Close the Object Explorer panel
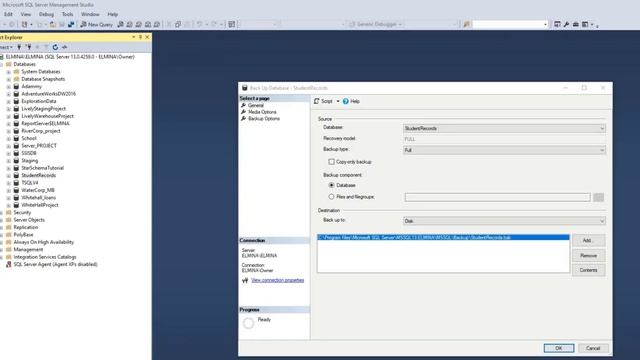Screen dimensions: 640x360 (147, 37)
